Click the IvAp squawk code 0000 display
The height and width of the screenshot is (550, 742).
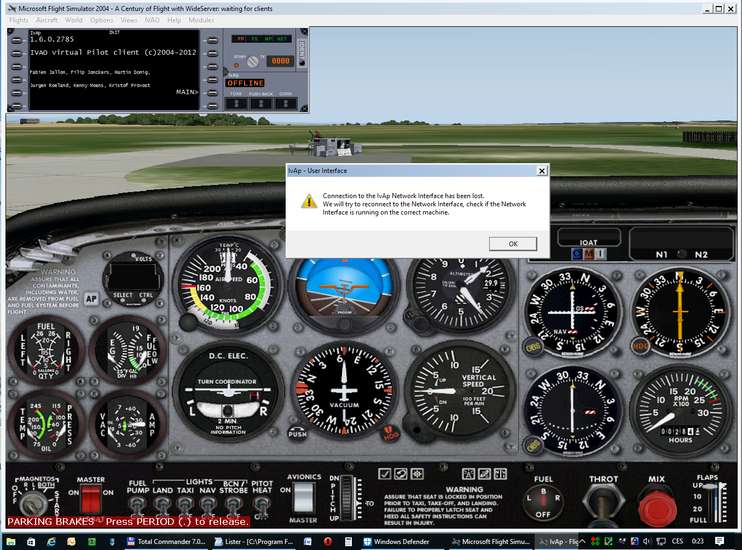pyautogui.click(x=280, y=61)
